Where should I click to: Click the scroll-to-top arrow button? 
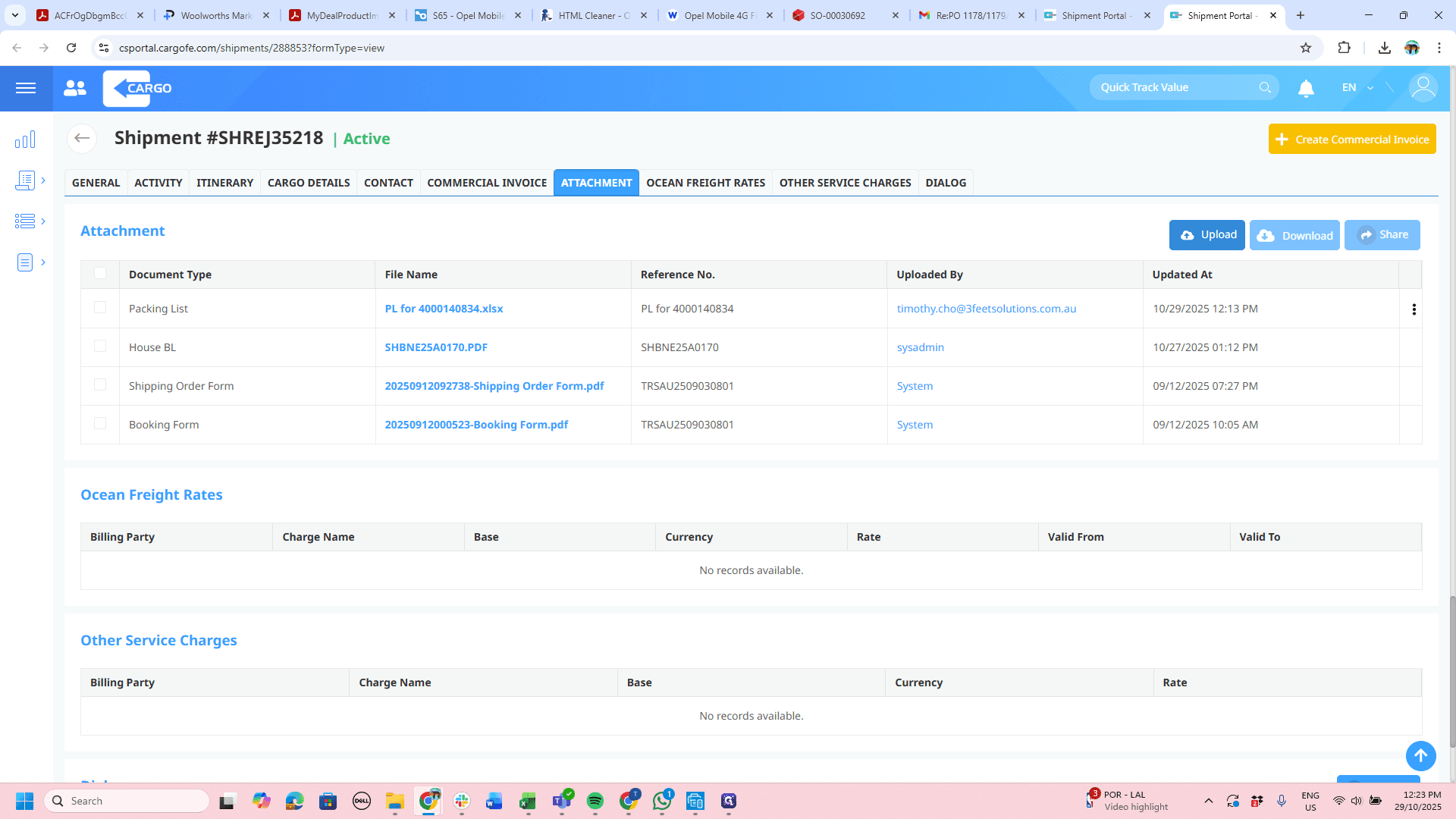1420,755
